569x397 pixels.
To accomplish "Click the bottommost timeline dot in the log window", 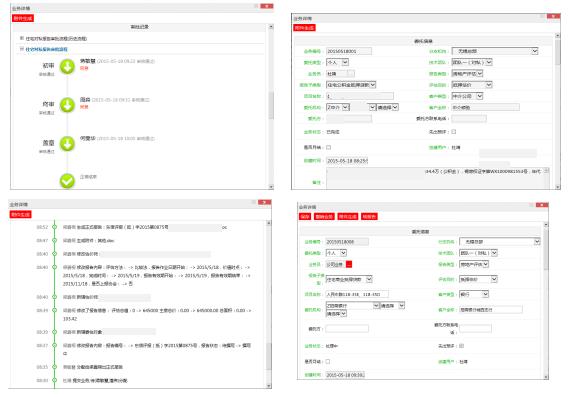I will (x=54, y=380).
